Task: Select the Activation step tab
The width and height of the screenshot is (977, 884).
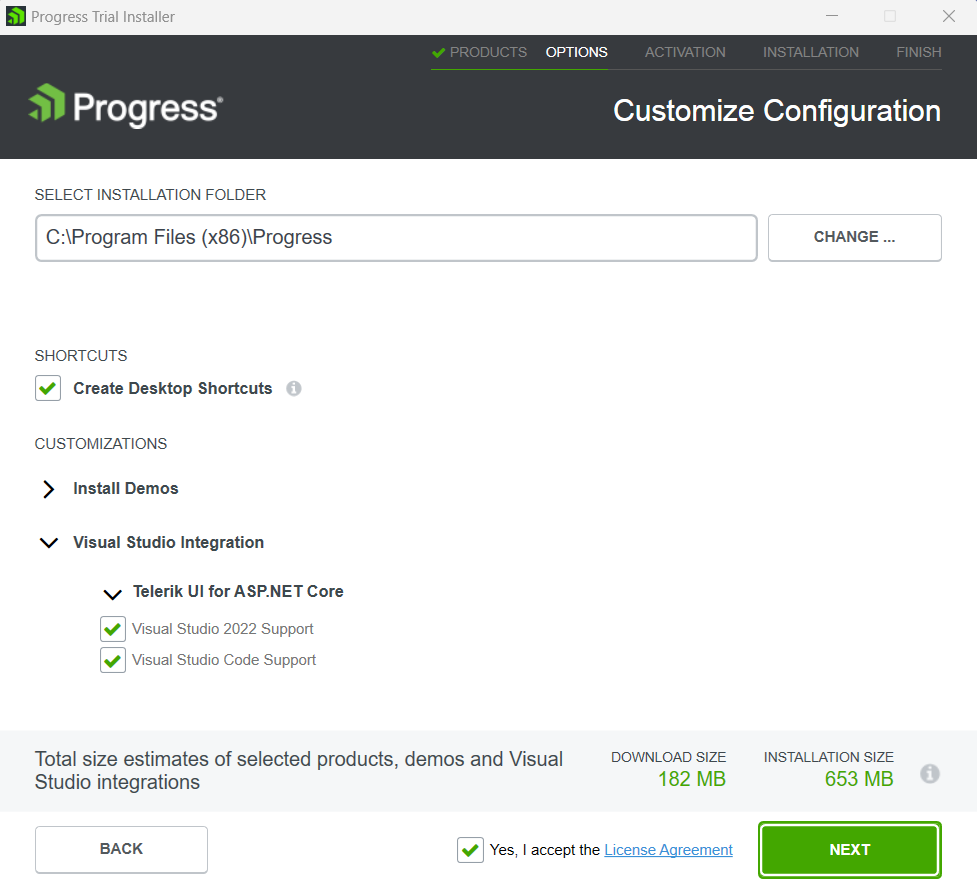Action: click(x=685, y=52)
